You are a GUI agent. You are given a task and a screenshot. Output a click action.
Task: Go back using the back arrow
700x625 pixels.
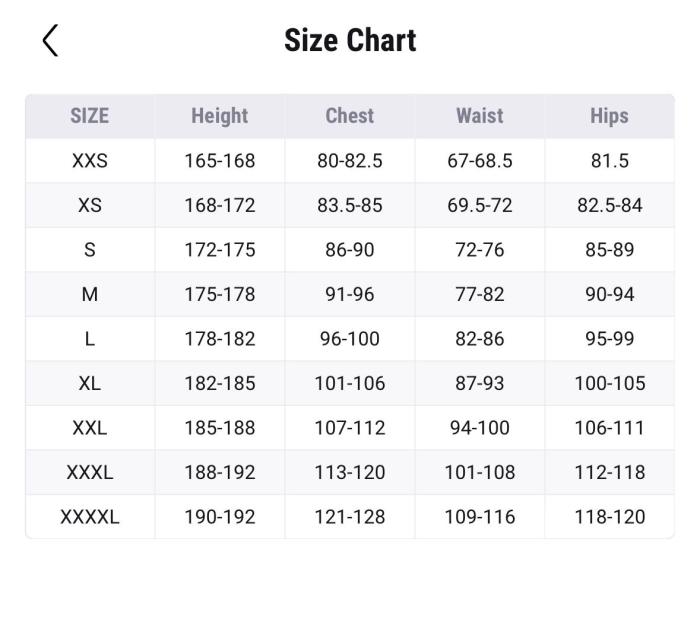click(51, 41)
